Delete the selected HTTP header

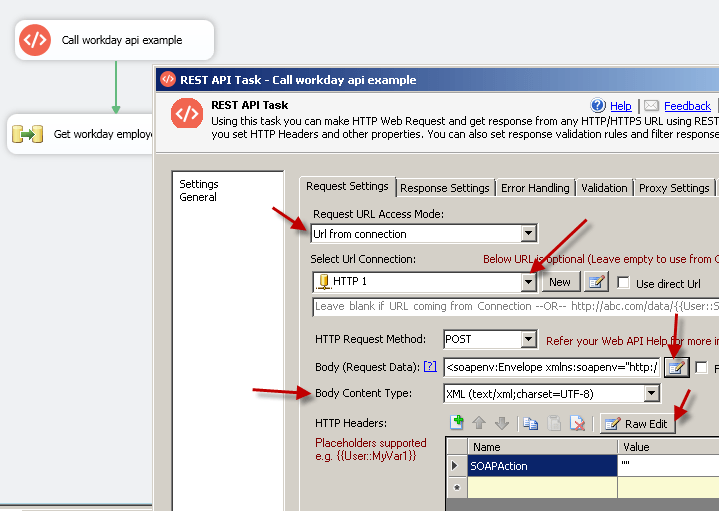point(577,422)
